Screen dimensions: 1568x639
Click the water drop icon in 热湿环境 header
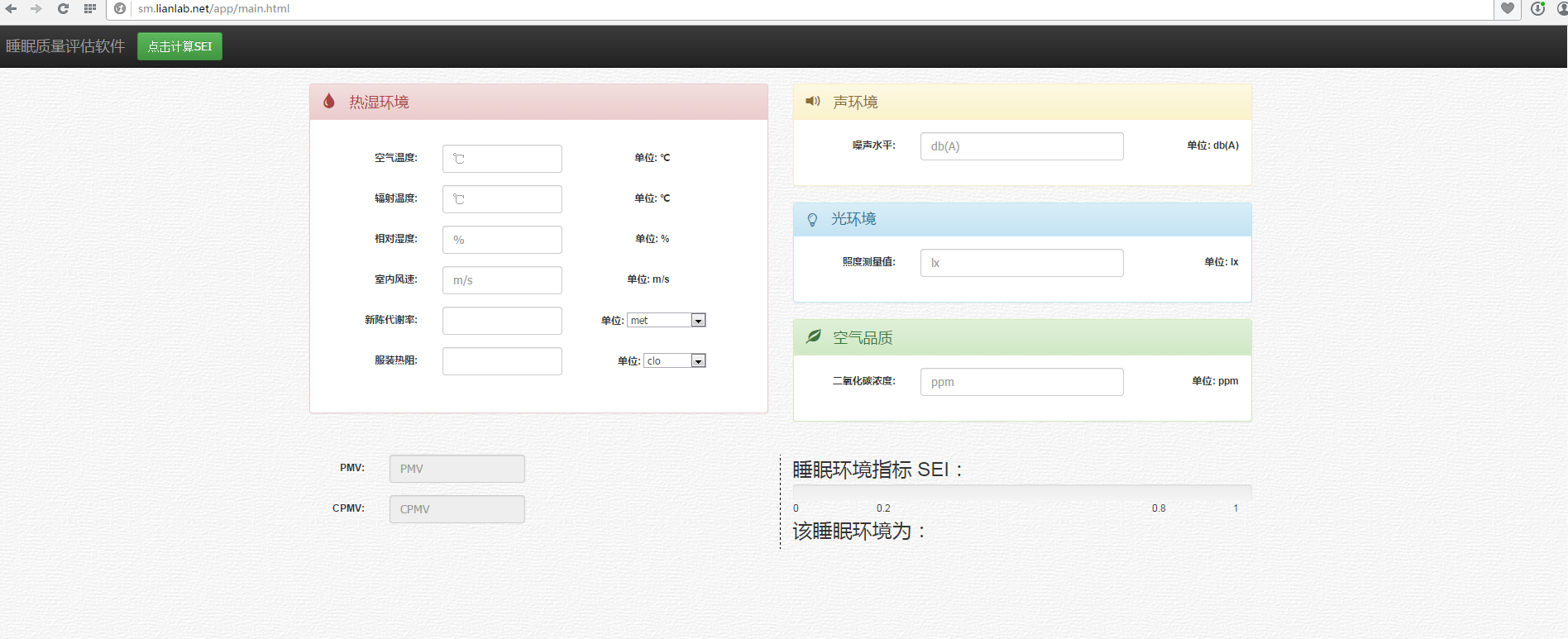point(329,101)
